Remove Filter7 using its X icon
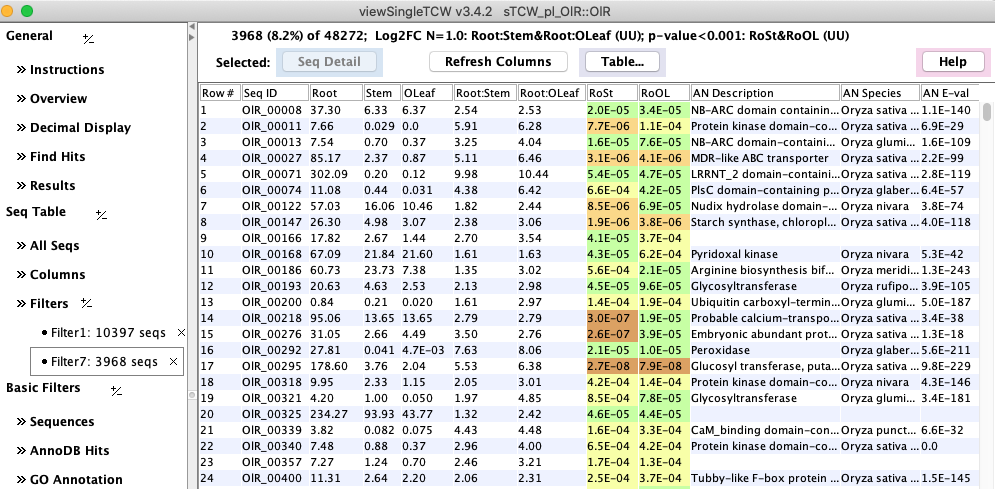The height and width of the screenshot is (489, 995). tap(174, 361)
